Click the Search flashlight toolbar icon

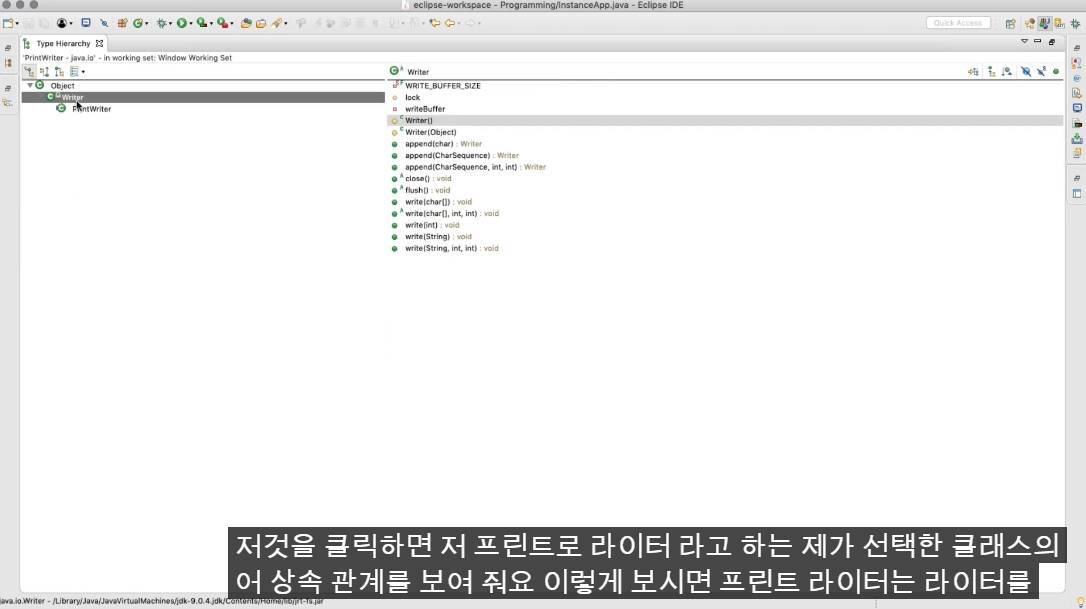[x=277, y=23]
